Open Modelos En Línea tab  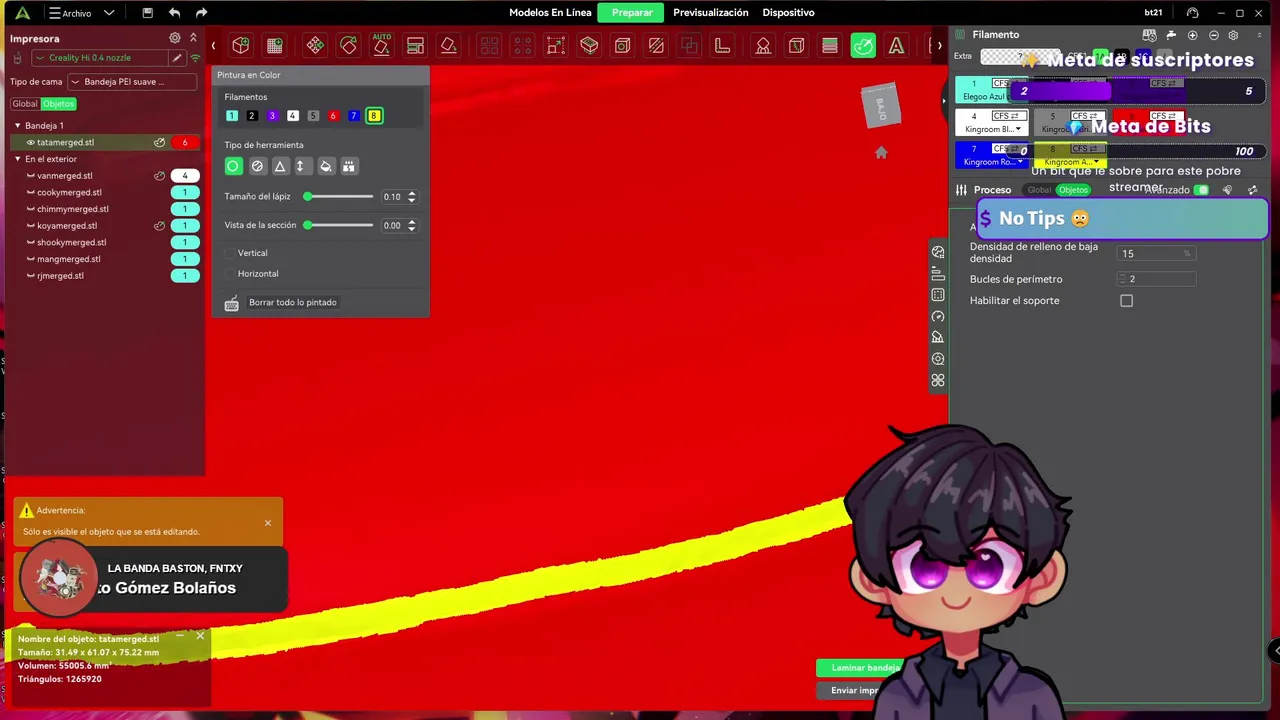(x=550, y=13)
